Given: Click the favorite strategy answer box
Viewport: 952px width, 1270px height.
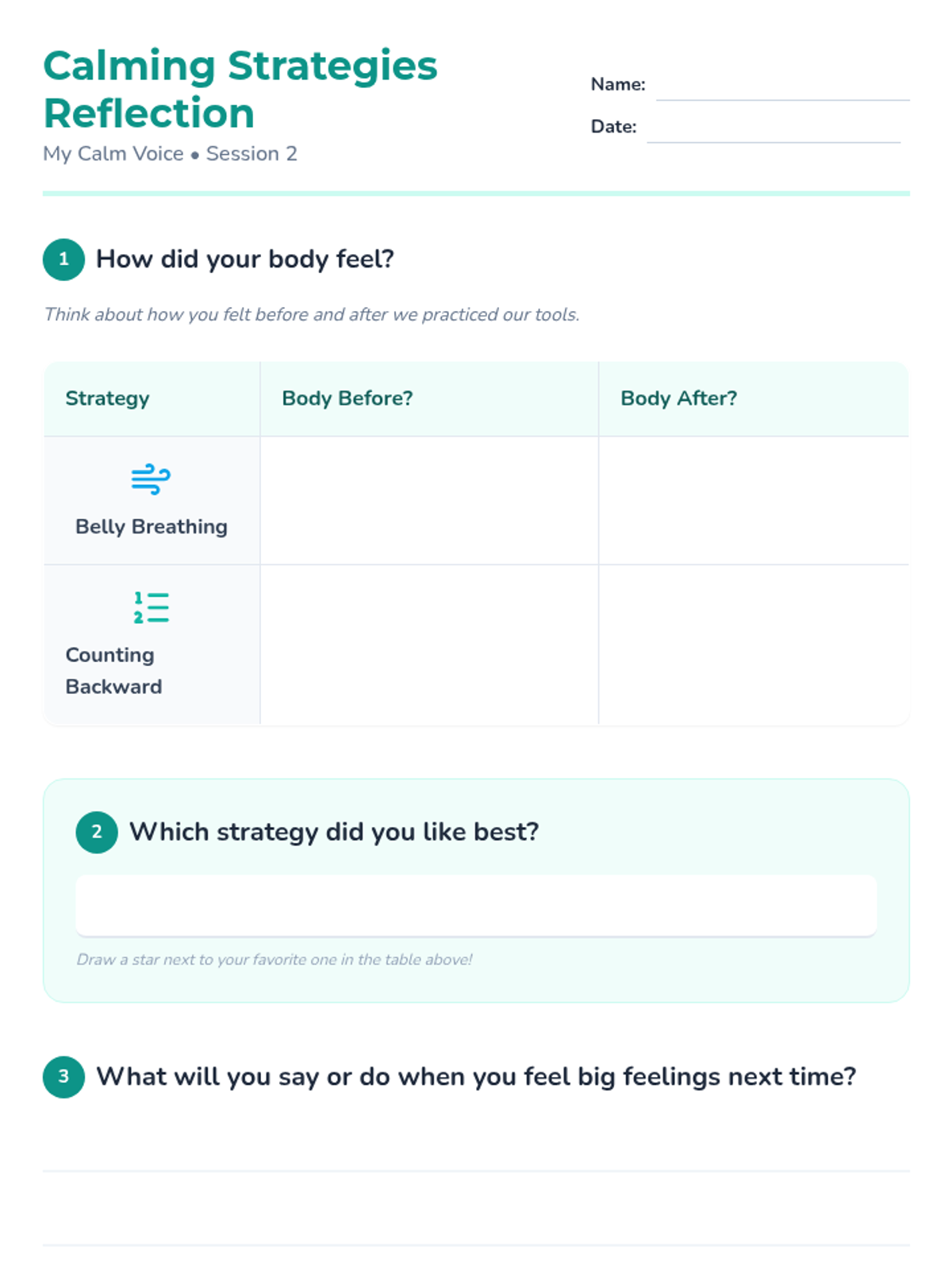Looking at the screenshot, I should [x=476, y=906].
